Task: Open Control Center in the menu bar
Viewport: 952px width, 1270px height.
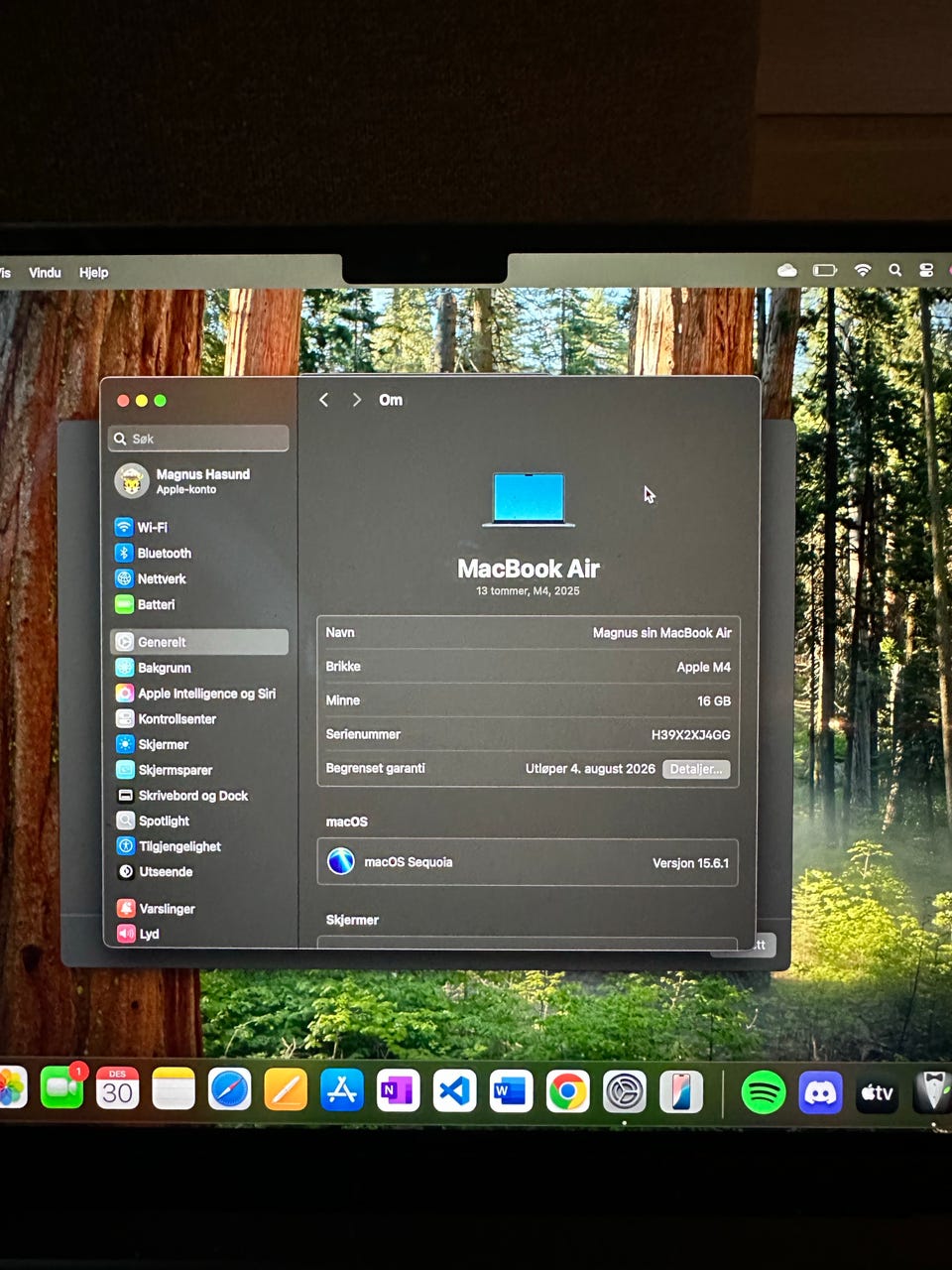Action: [926, 270]
